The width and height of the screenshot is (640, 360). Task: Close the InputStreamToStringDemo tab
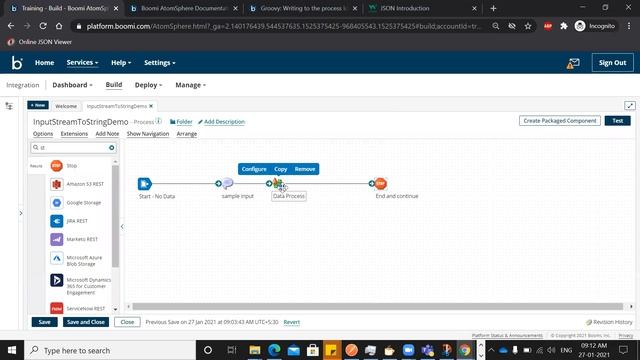[x=151, y=106]
